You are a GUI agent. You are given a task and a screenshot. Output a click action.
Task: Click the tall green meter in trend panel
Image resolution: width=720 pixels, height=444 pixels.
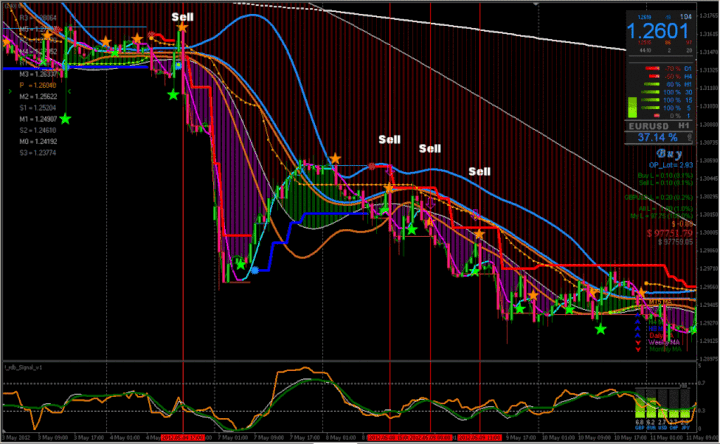633,107
